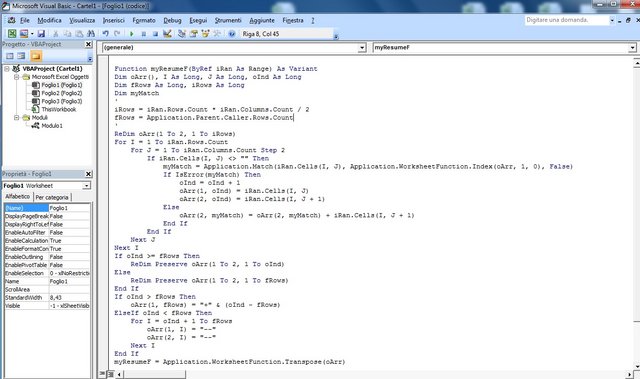Select the EnableCalculation property row
This screenshot has width=640, height=379.
(x=47, y=241)
